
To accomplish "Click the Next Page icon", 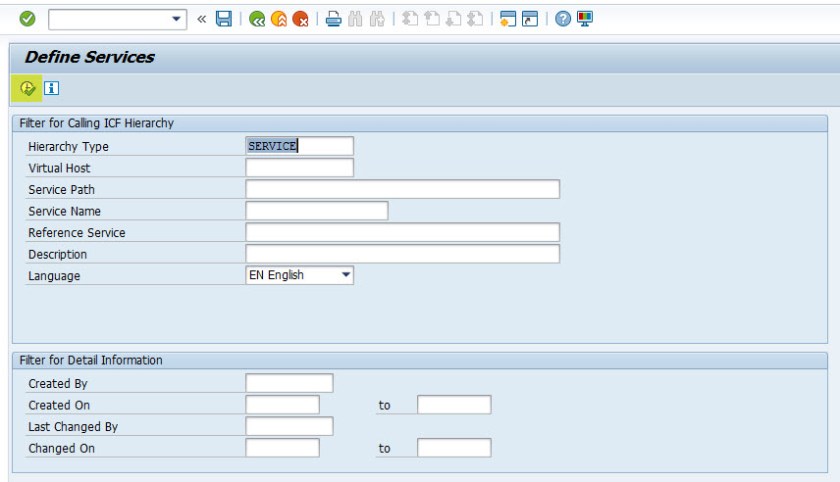I will (453, 19).
